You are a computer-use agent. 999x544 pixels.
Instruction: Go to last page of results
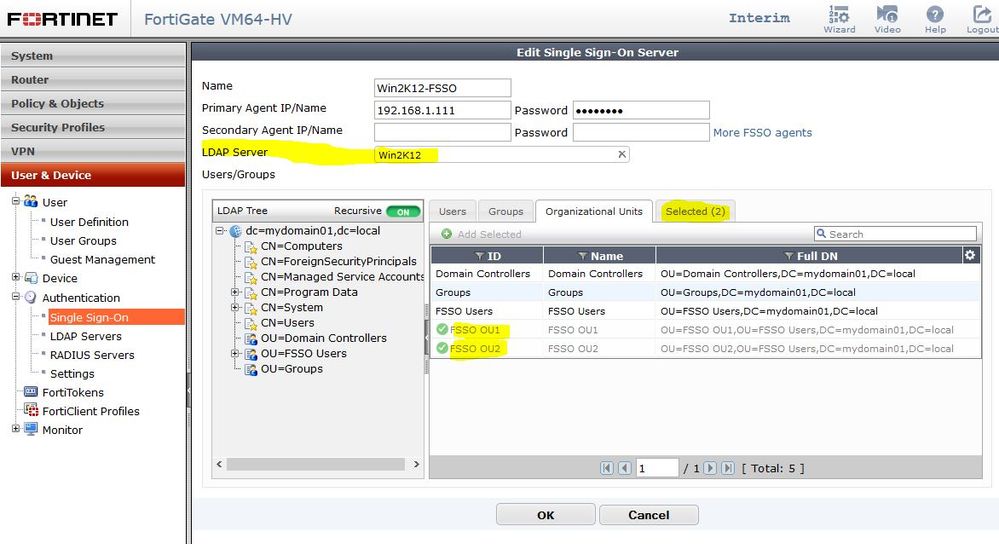(x=728, y=468)
